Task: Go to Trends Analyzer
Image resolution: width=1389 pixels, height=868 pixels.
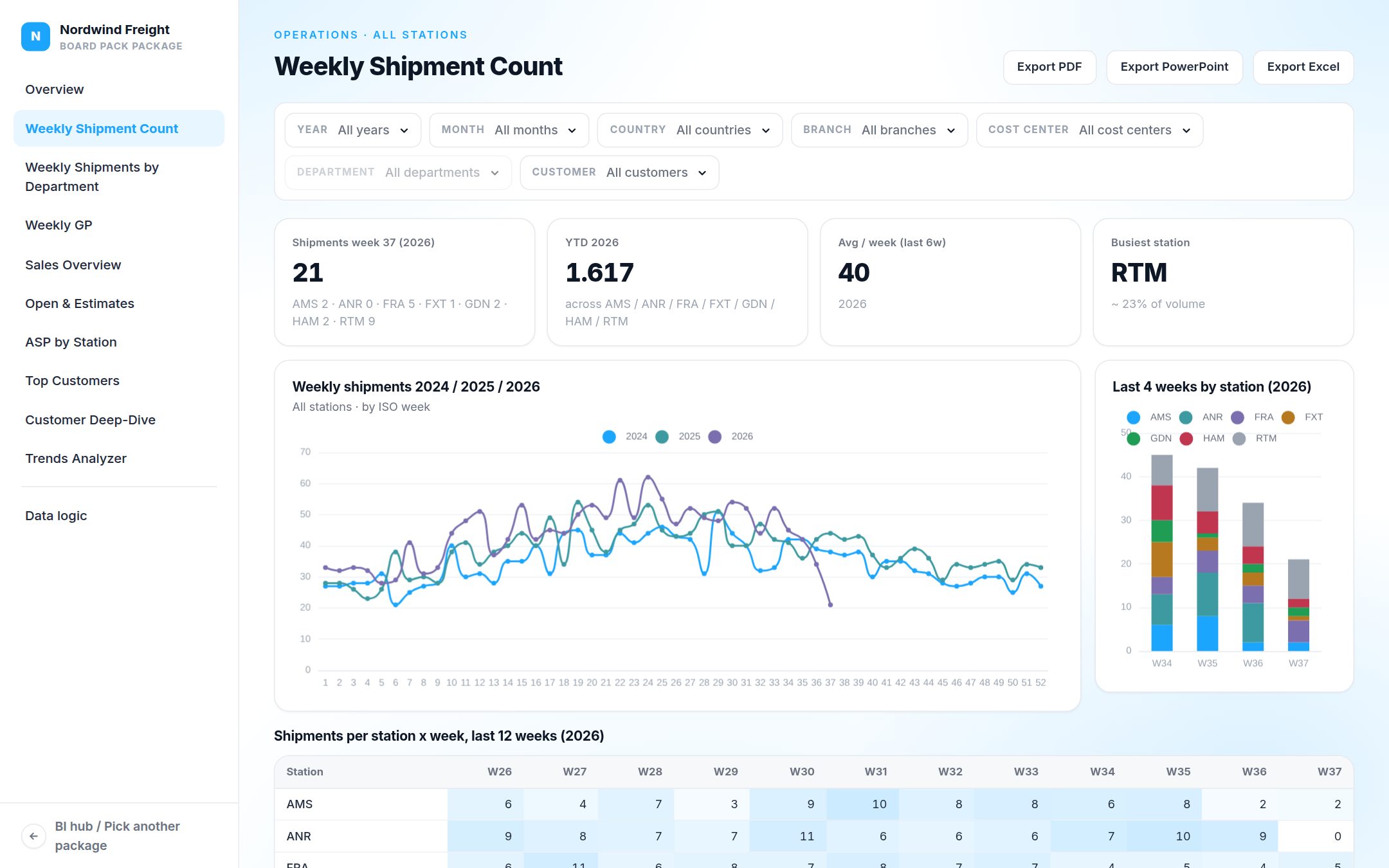Action: coord(119,458)
